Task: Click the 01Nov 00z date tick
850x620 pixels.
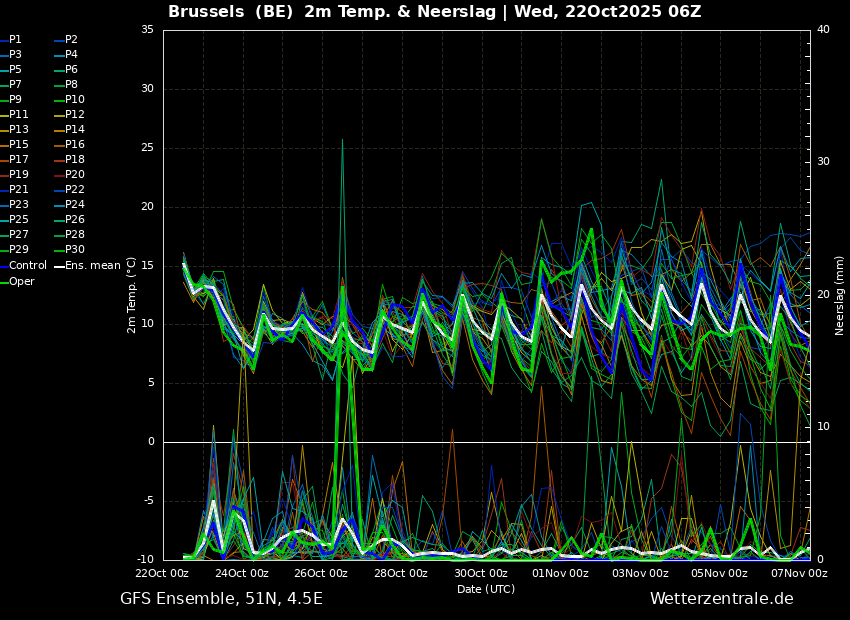Action: pyautogui.click(x=560, y=574)
